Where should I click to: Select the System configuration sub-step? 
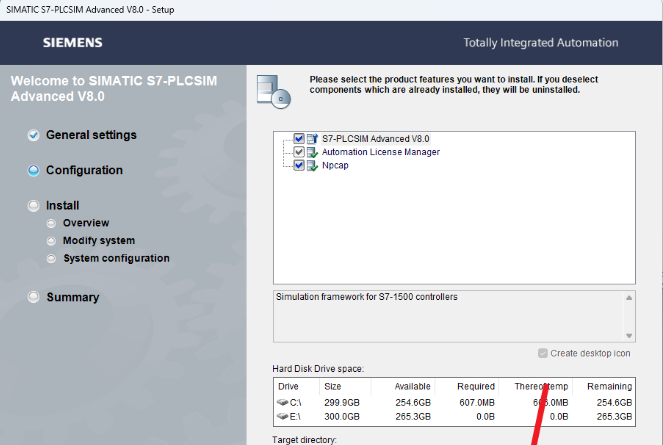click(116, 259)
